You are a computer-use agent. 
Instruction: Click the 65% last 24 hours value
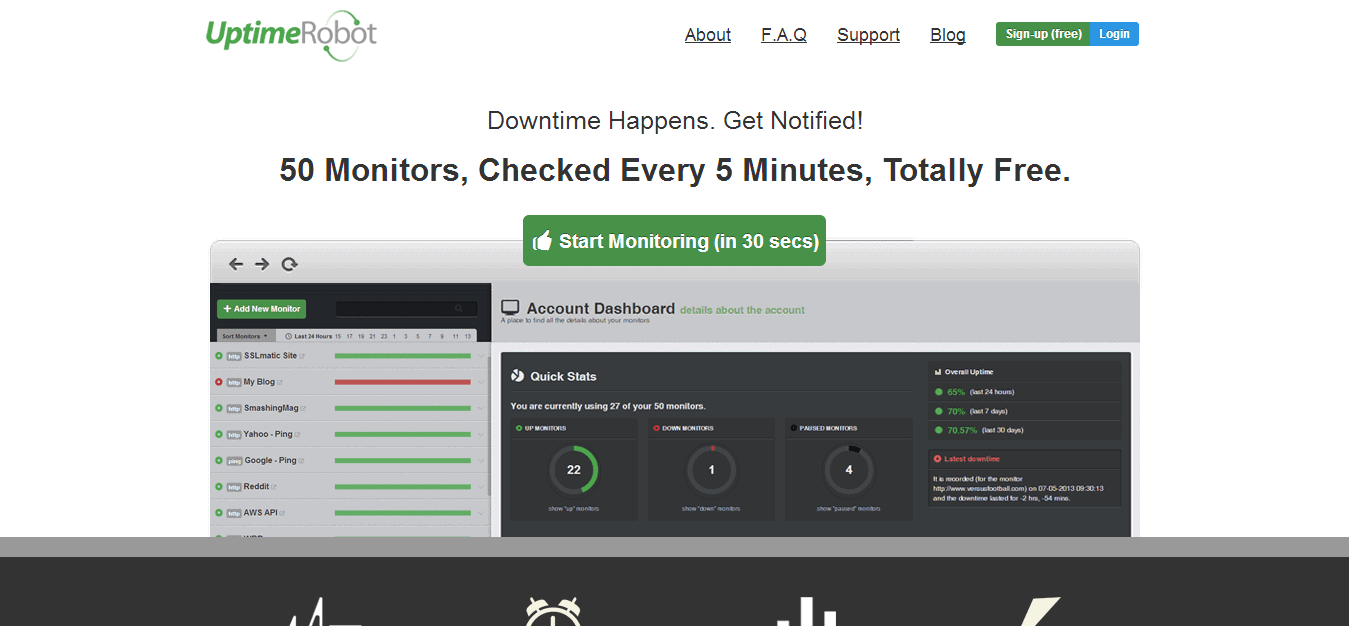[x=956, y=392]
